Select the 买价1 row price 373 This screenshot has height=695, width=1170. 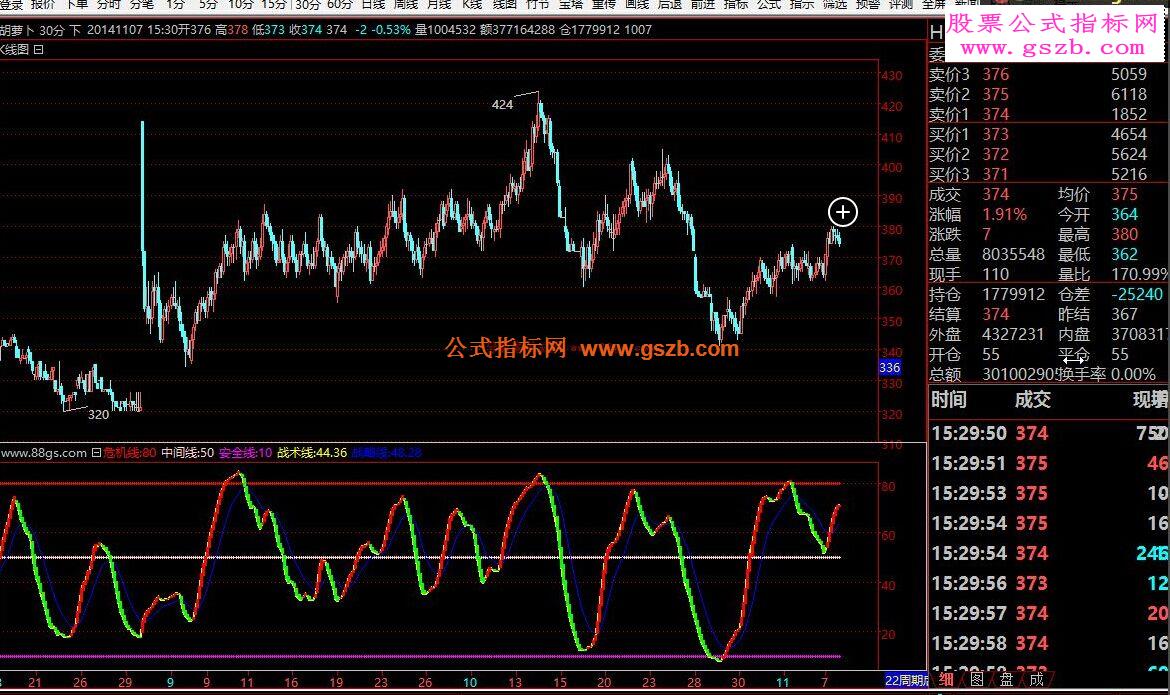(995, 134)
